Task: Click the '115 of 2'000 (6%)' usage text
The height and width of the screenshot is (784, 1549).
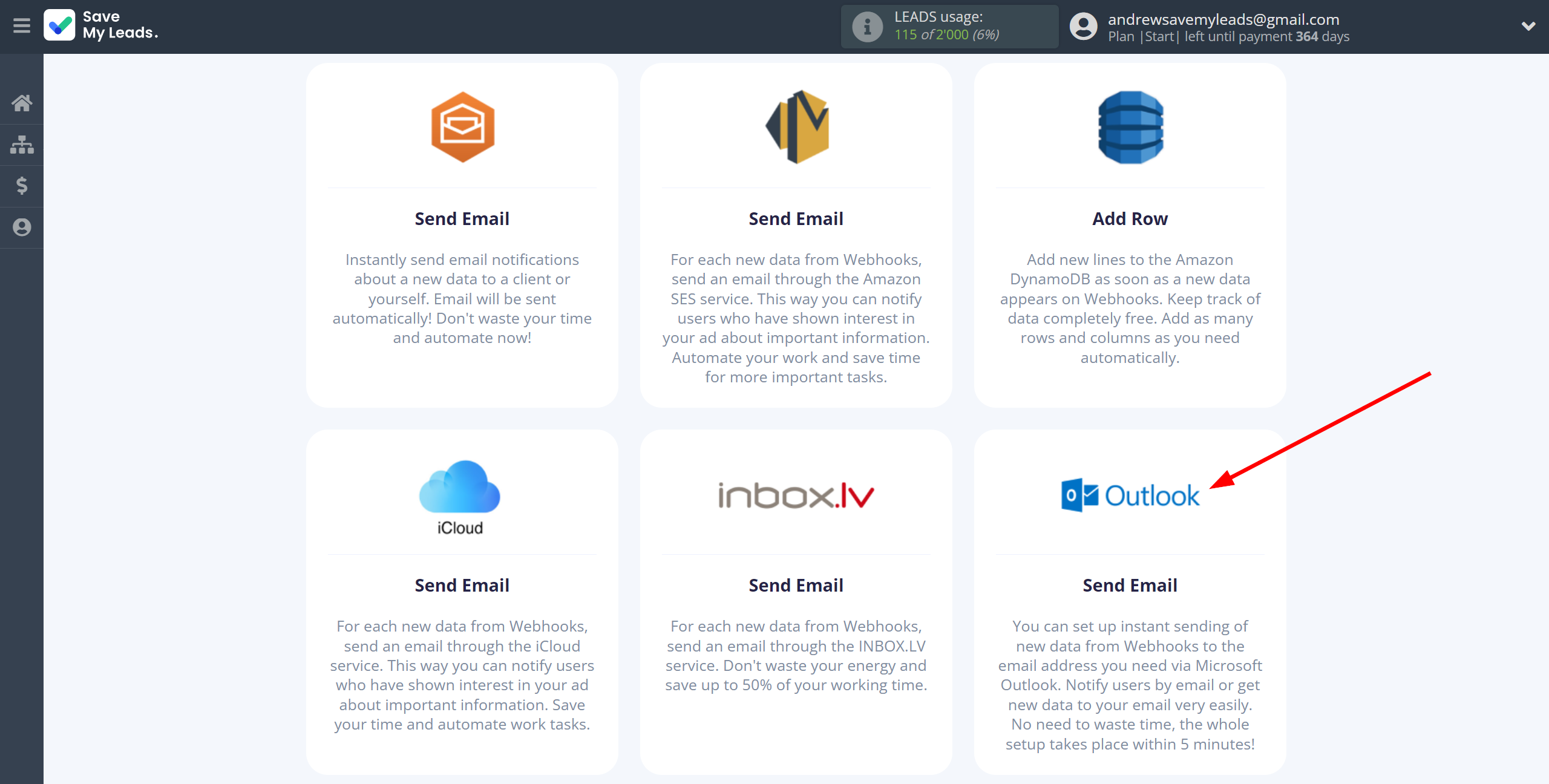Action: tap(947, 35)
